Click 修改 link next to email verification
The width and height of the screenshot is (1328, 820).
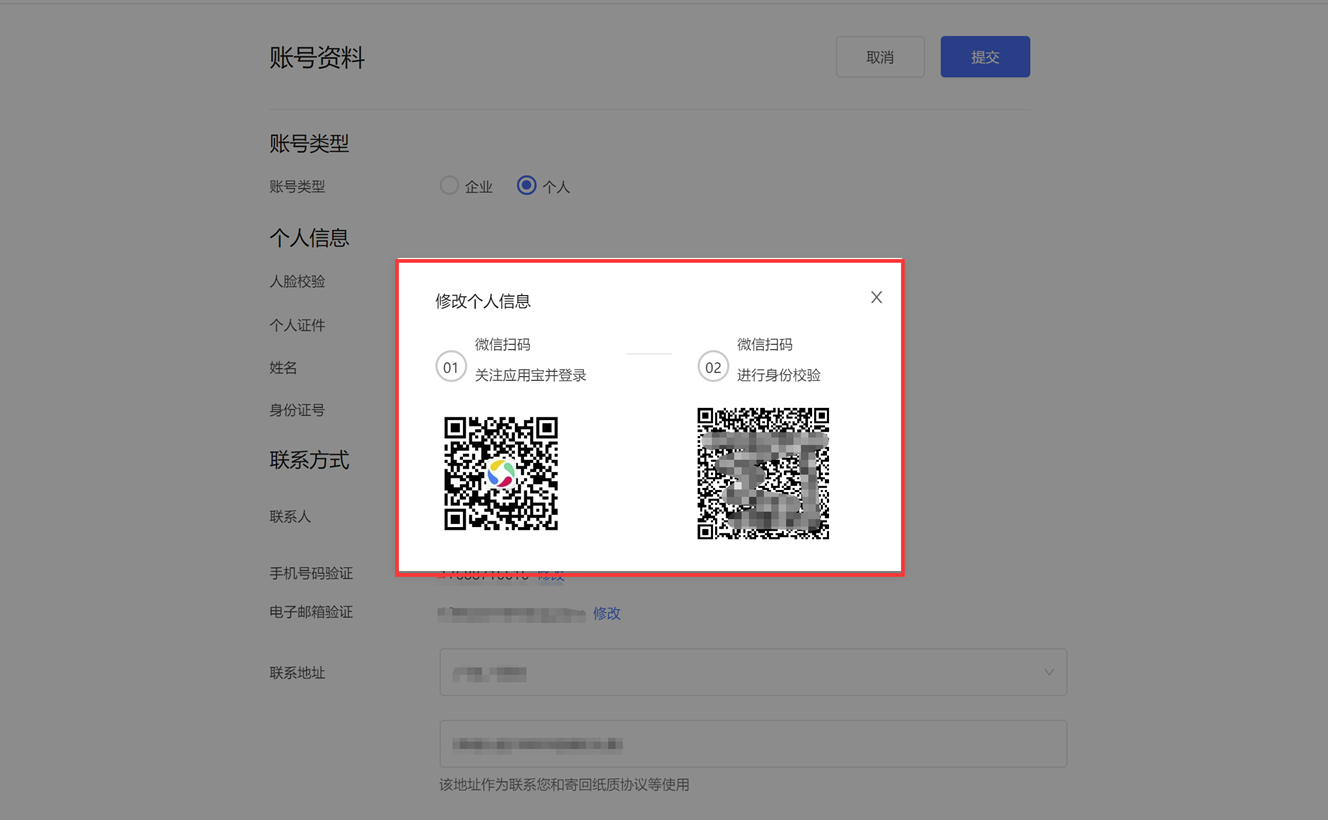click(x=607, y=613)
